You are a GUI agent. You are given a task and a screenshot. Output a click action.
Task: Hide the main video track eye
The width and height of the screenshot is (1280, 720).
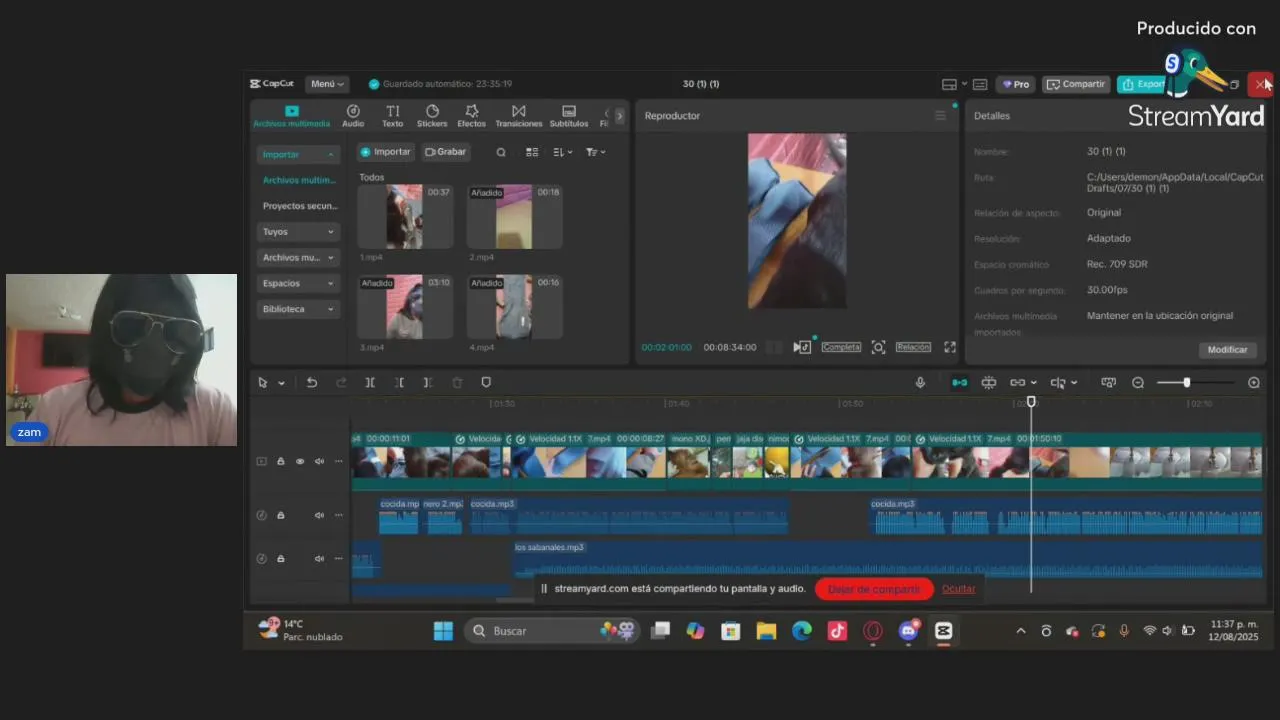click(x=300, y=462)
